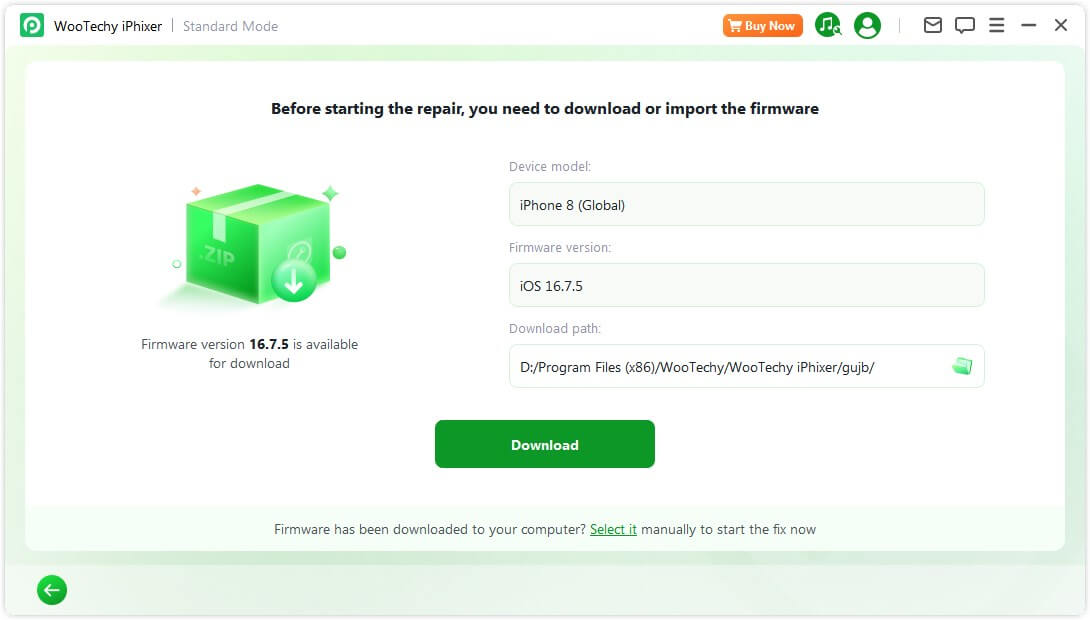Click the Buy Now button
1090x620 pixels.
coord(762,25)
